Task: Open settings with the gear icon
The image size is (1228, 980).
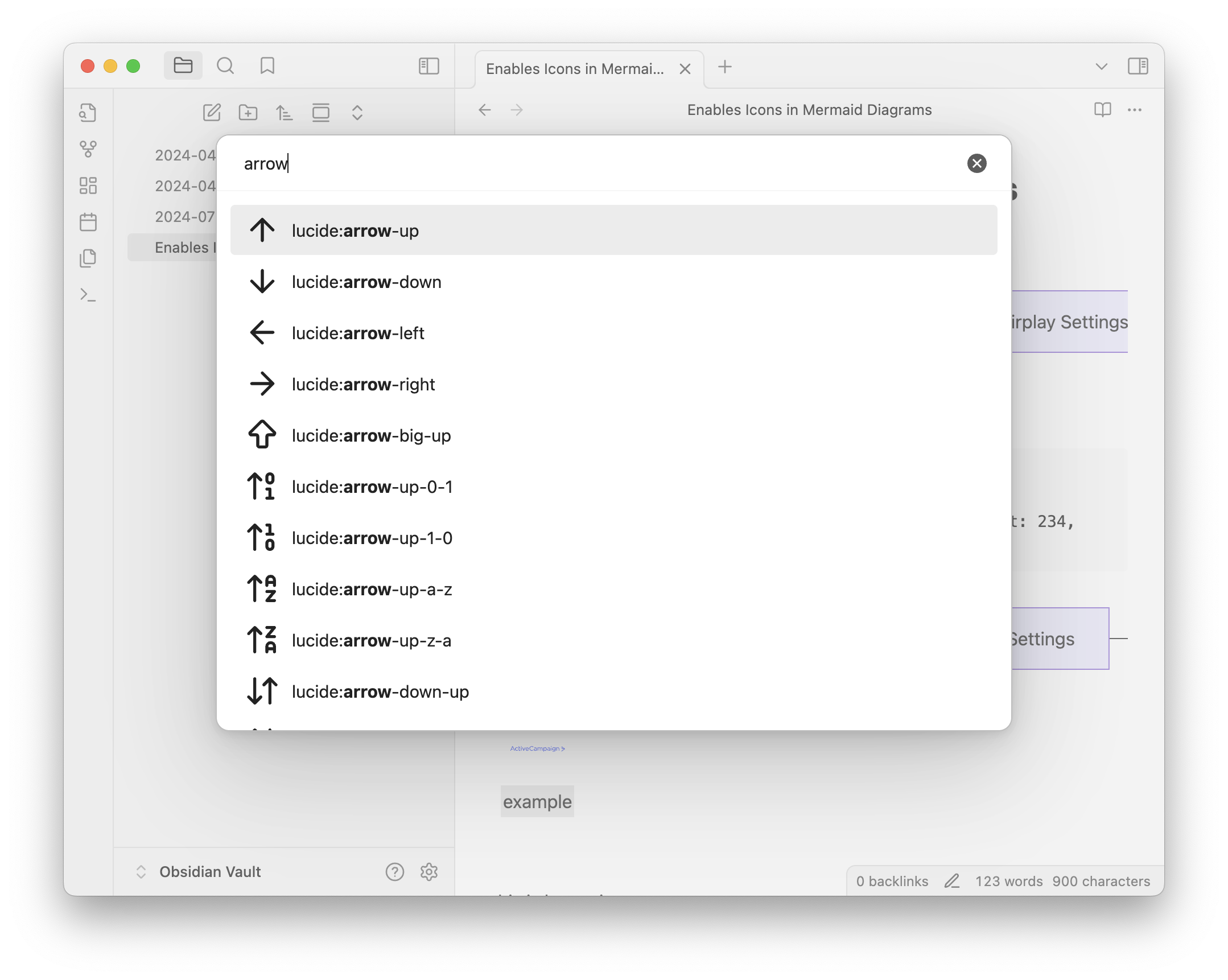Action: 428,872
